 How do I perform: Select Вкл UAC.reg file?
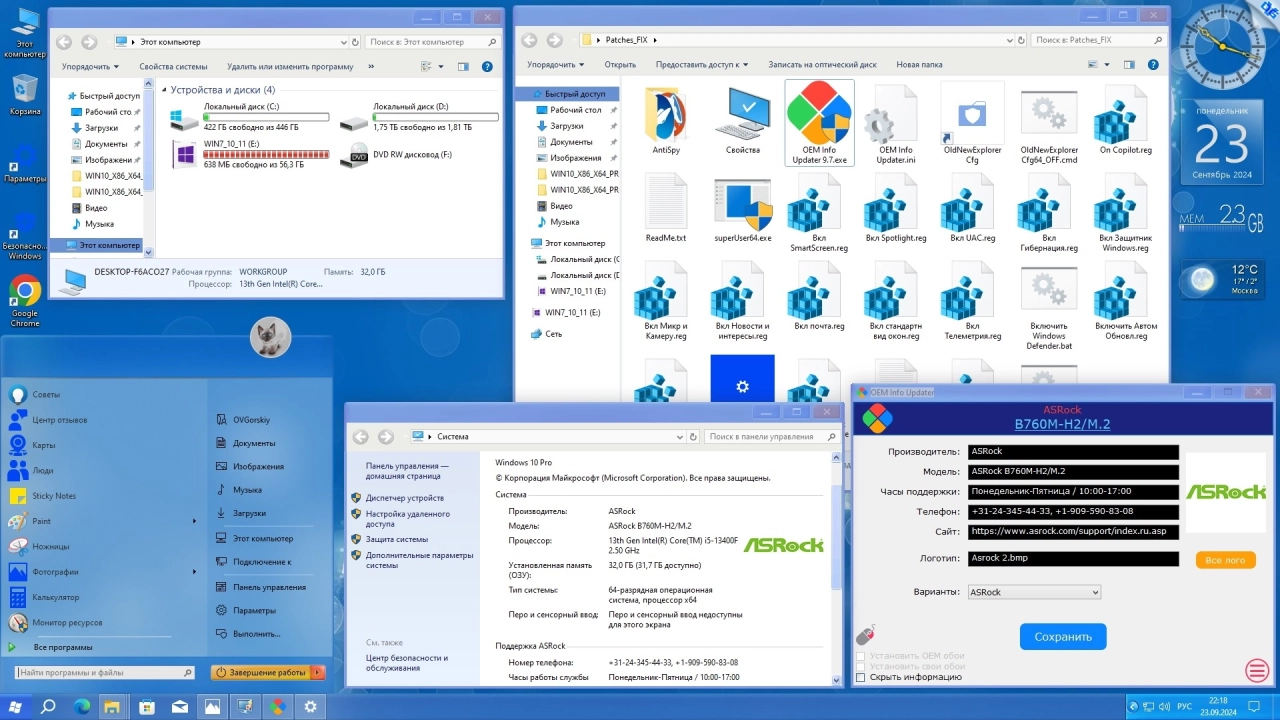pyautogui.click(x=972, y=209)
